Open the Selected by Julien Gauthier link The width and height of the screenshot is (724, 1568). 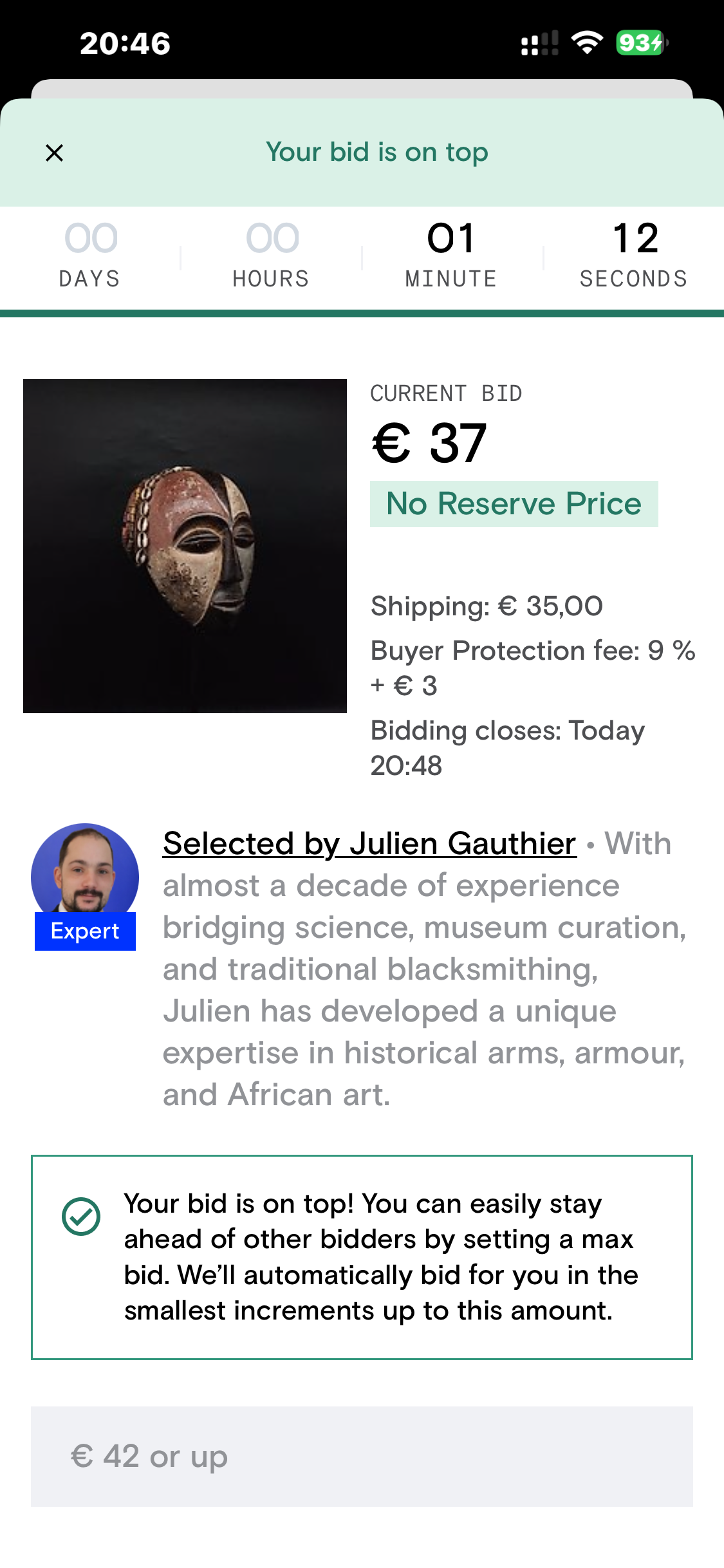tap(369, 843)
